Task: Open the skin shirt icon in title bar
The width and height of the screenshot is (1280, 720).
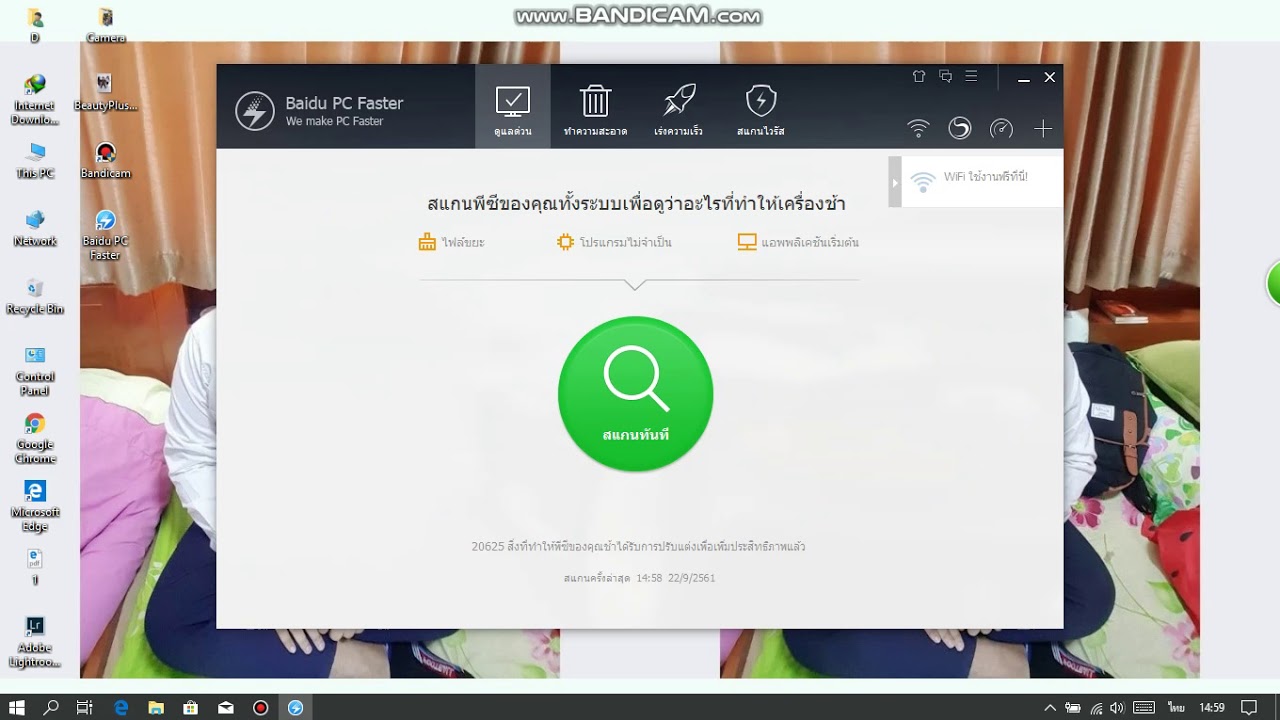Action: 919,76
